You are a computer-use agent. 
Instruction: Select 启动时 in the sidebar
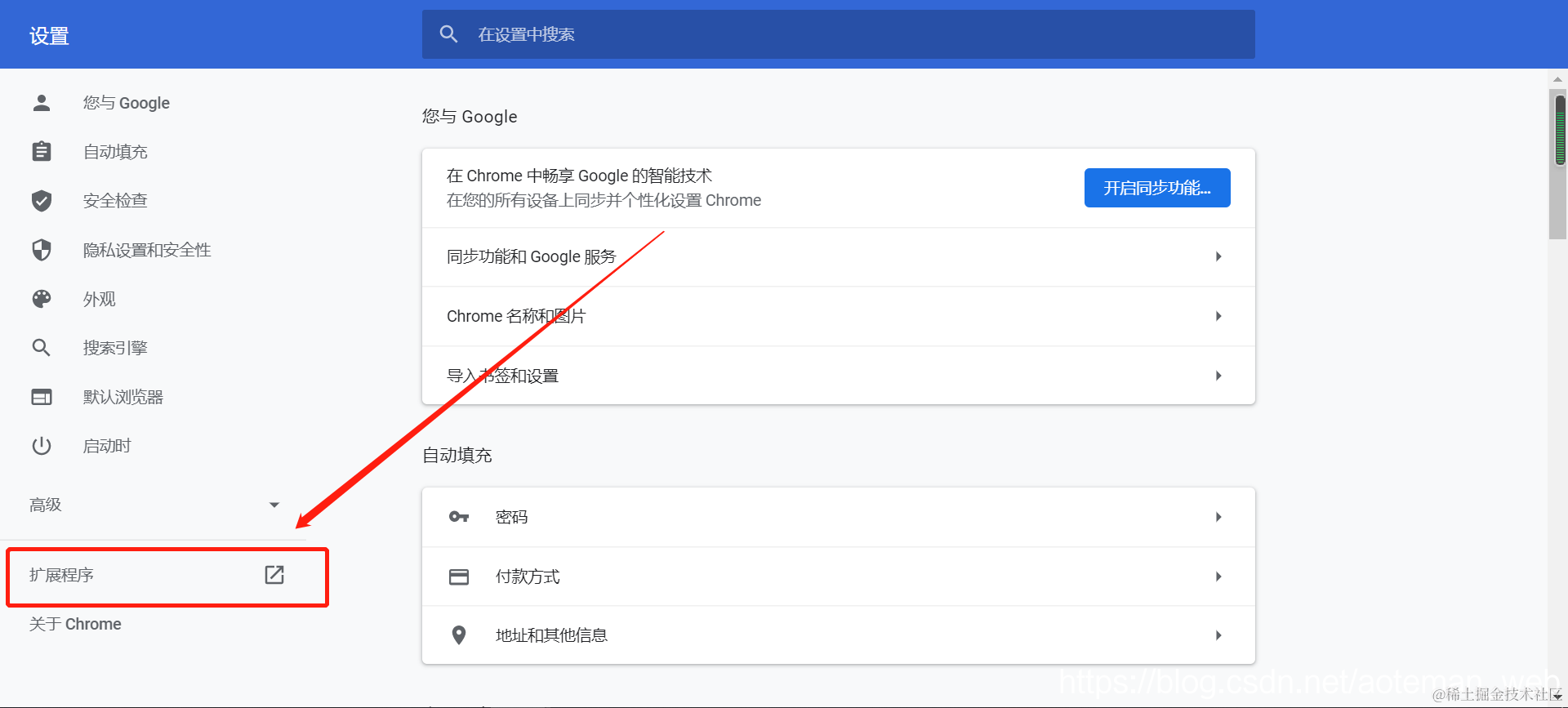tap(107, 446)
